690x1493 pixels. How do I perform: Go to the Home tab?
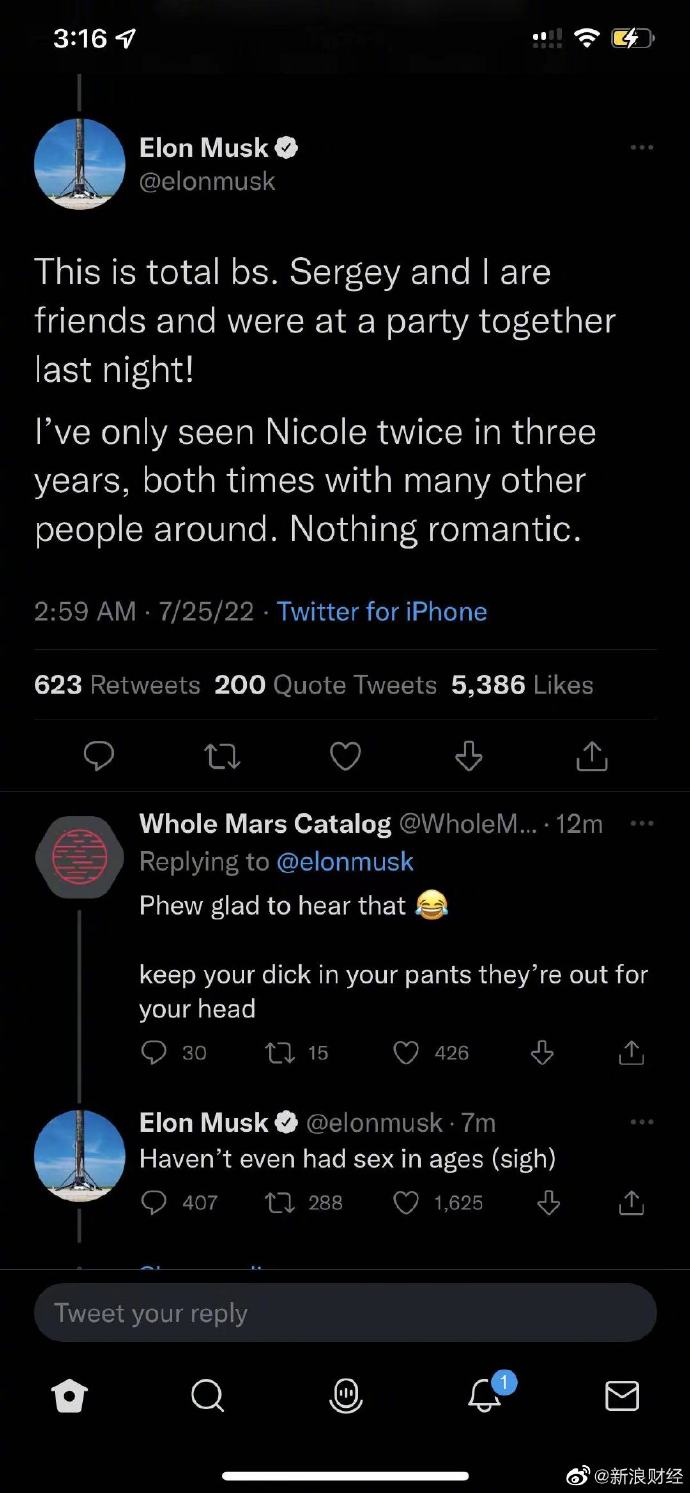point(69,1396)
